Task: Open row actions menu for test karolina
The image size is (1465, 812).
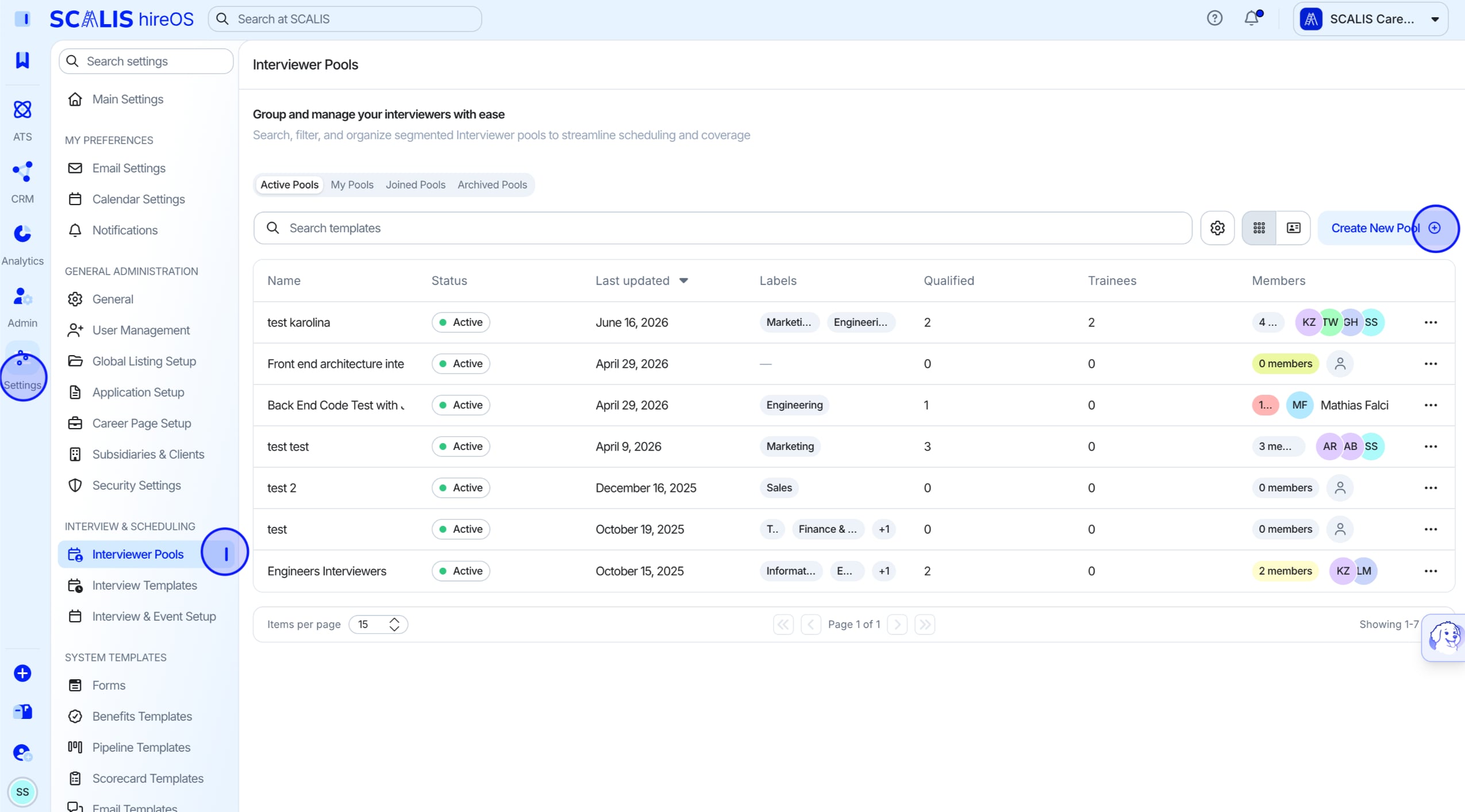Action: click(x=1431, y=322)
